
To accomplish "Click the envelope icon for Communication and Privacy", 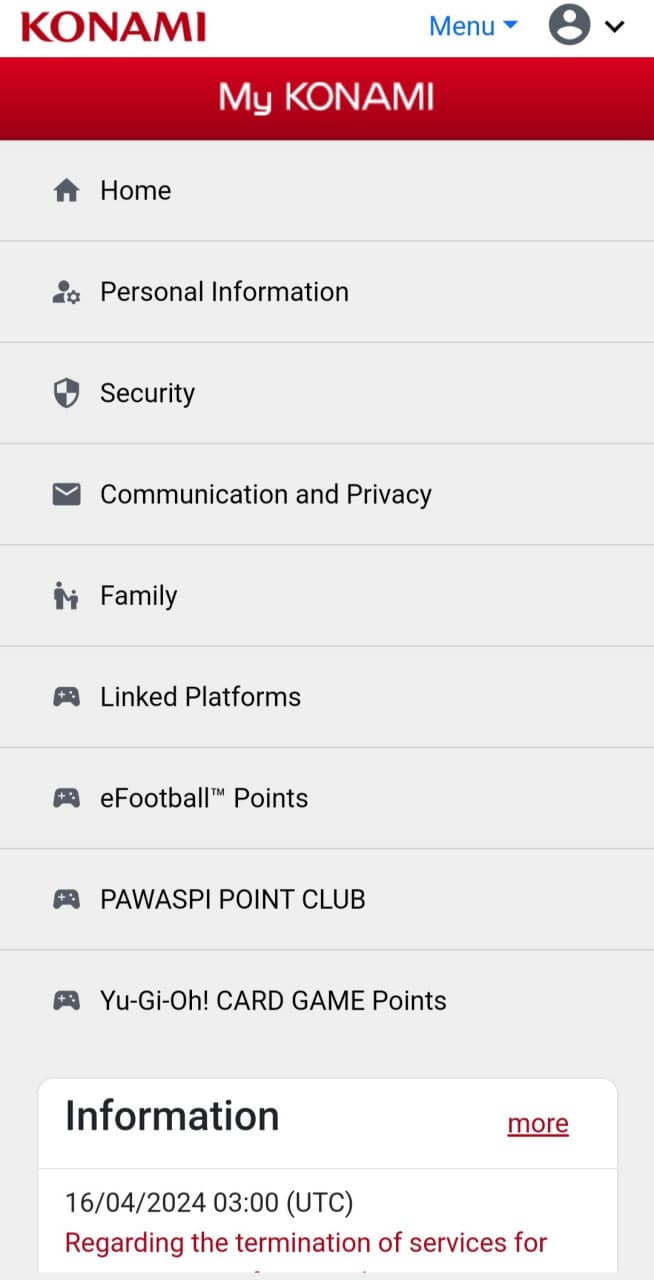I will click(66, 494).
